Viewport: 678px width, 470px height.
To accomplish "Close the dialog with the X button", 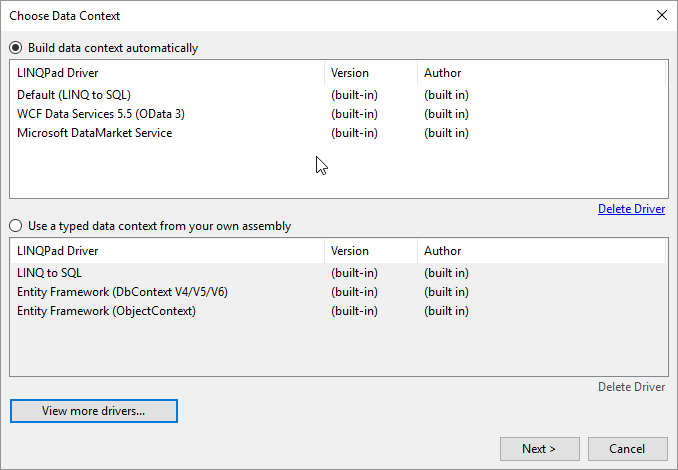I will click(661, 15).
